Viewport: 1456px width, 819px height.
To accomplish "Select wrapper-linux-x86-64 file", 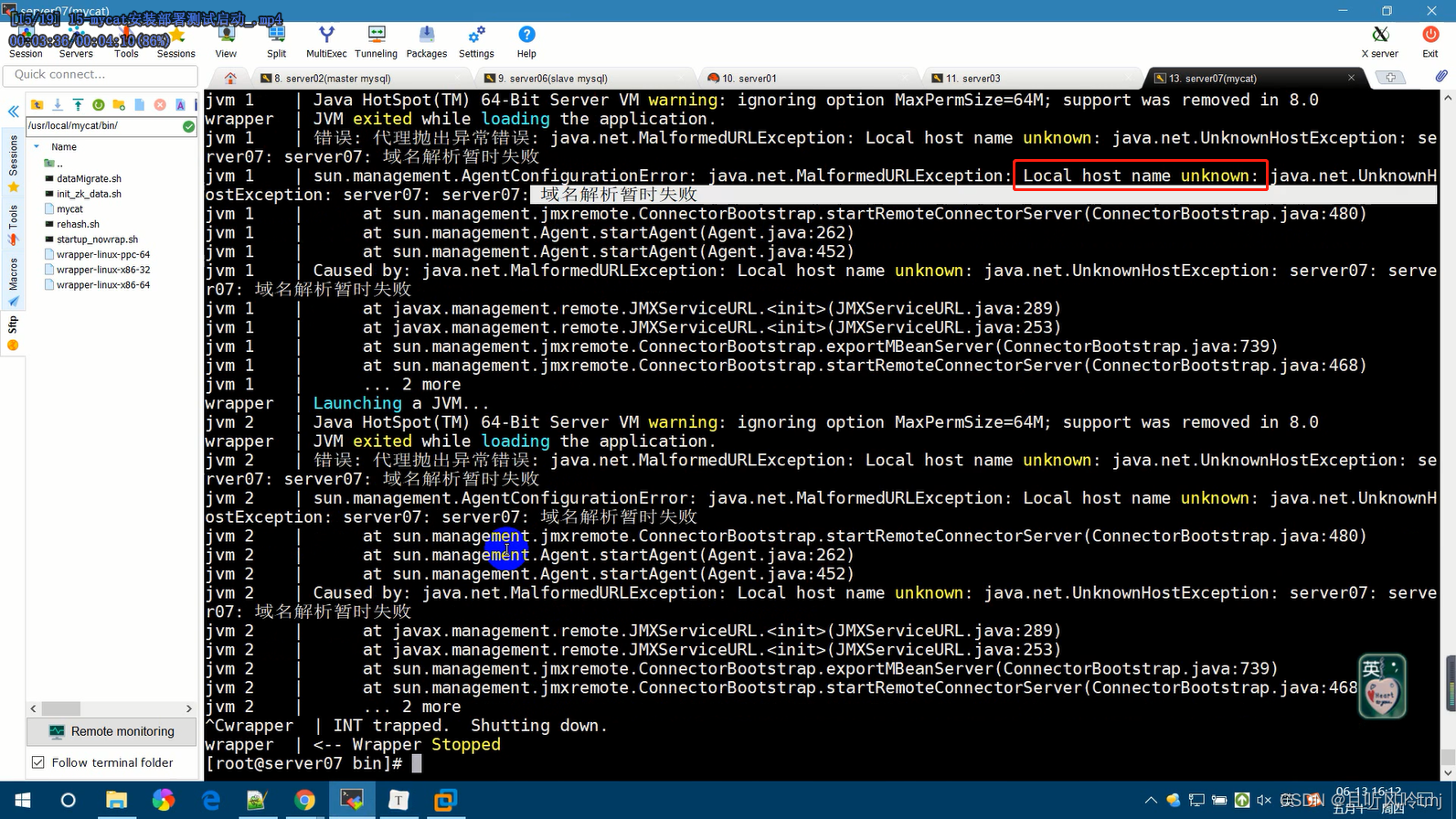I will [97, 285].
